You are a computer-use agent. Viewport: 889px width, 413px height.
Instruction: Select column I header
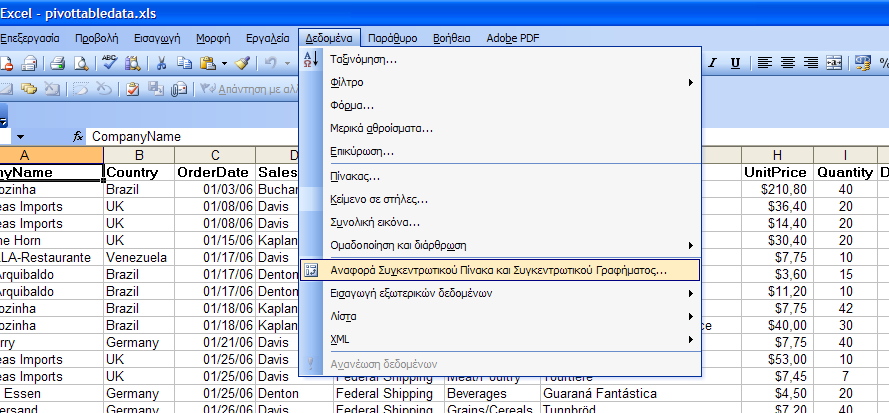[x=845, y=155]
